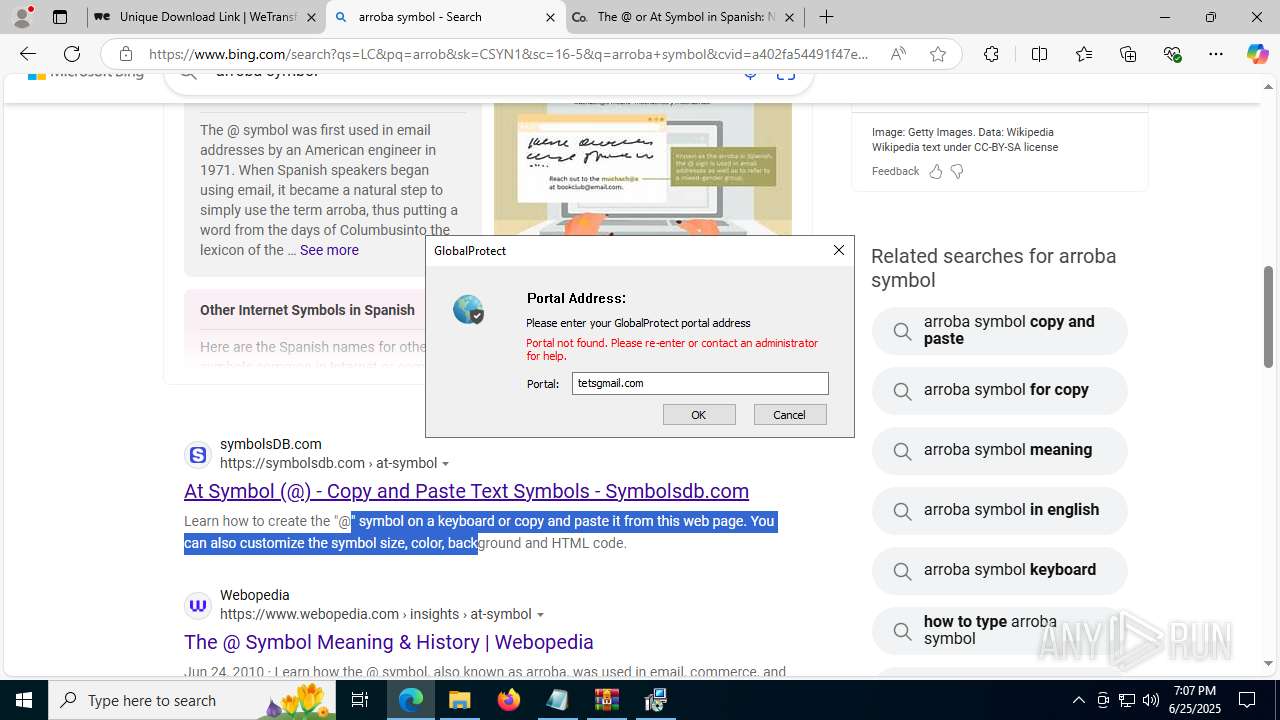The width and height of the screenshot is (1280, 720).
Task: Open File Explorer from the taskbar
Action: tap(460, 700)
